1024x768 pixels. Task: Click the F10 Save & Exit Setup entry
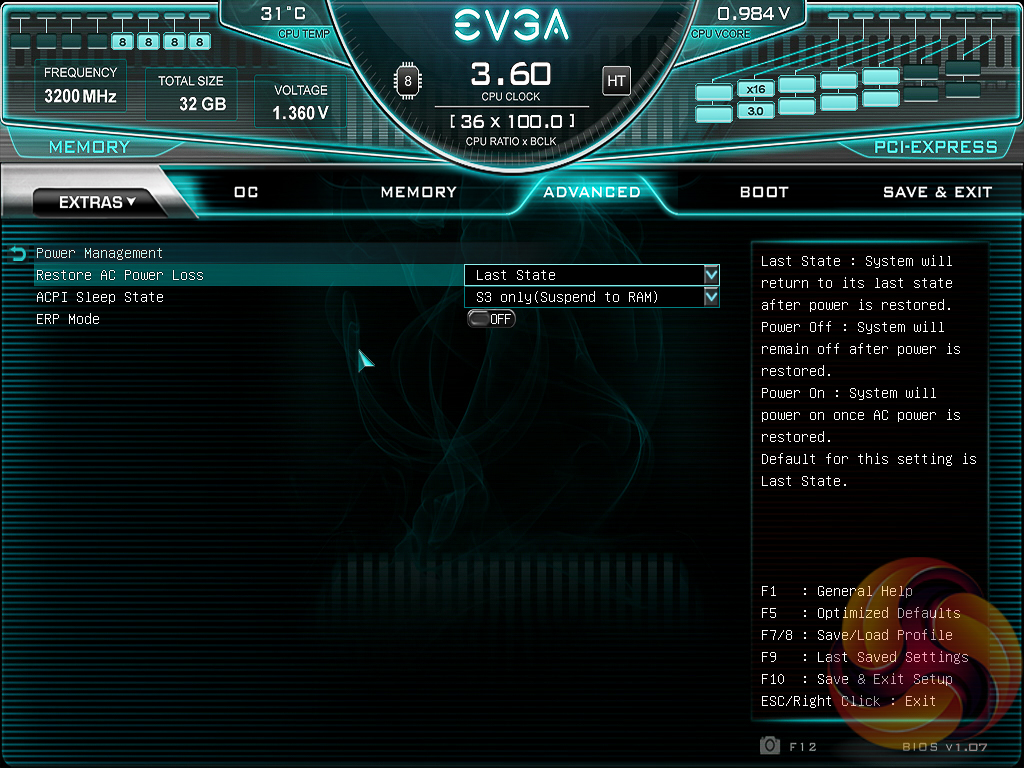click(856, 679)
